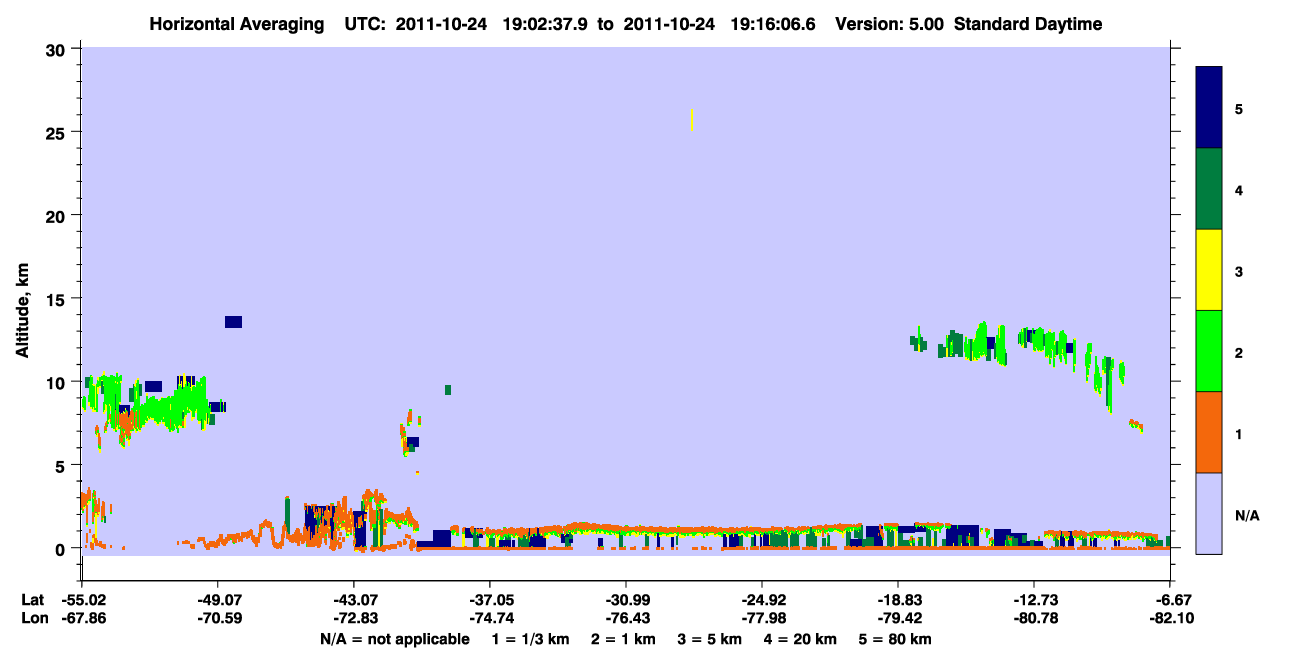The height and width of the screenshot is (667, 1300).
Task: Click the dark green colorbar segment labeled 4
Action: (1209, 189)
